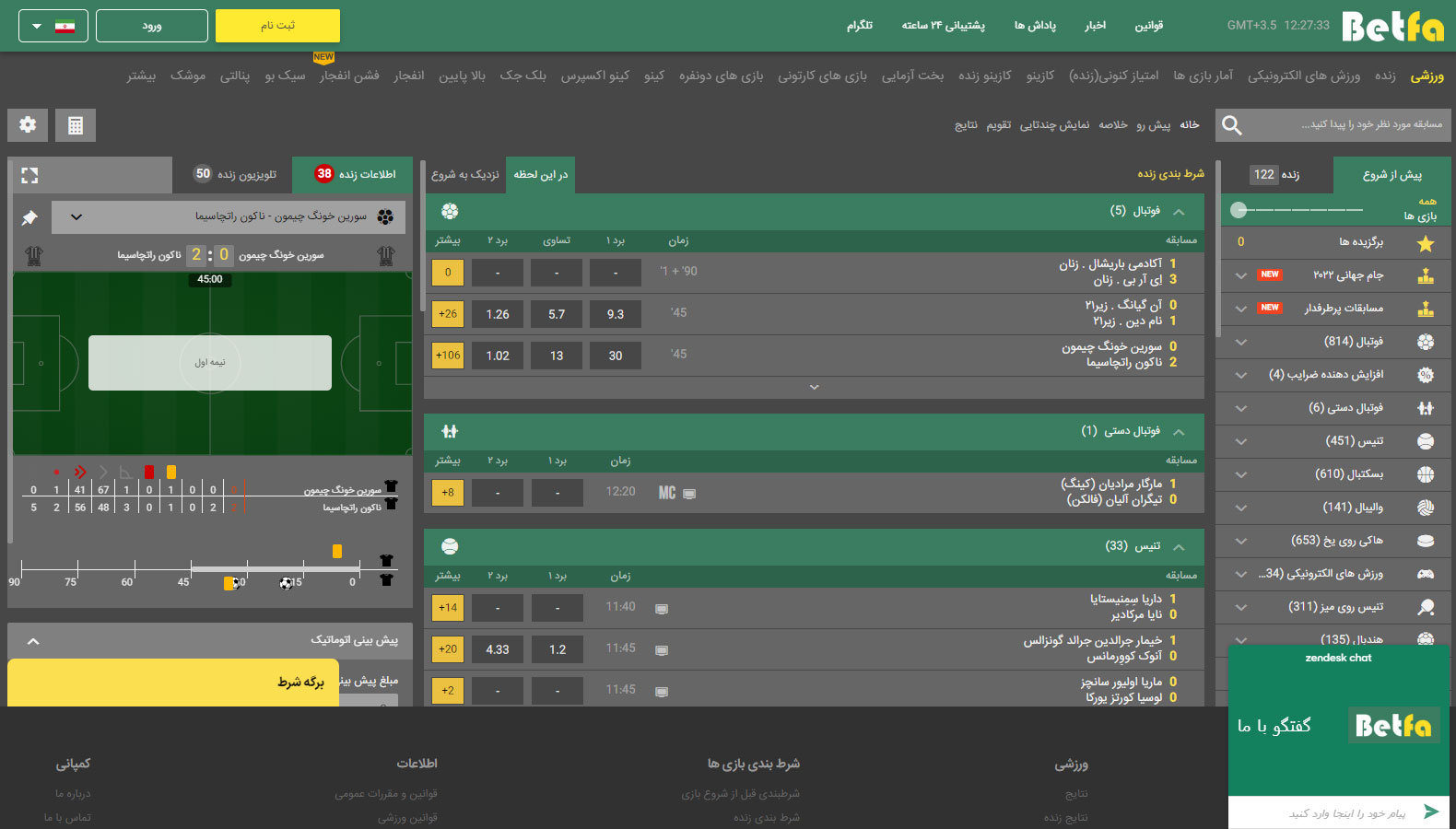1456x829 pixels.
Task: Click the fullscreen expand icon in live panel
Action: point(29,175)
